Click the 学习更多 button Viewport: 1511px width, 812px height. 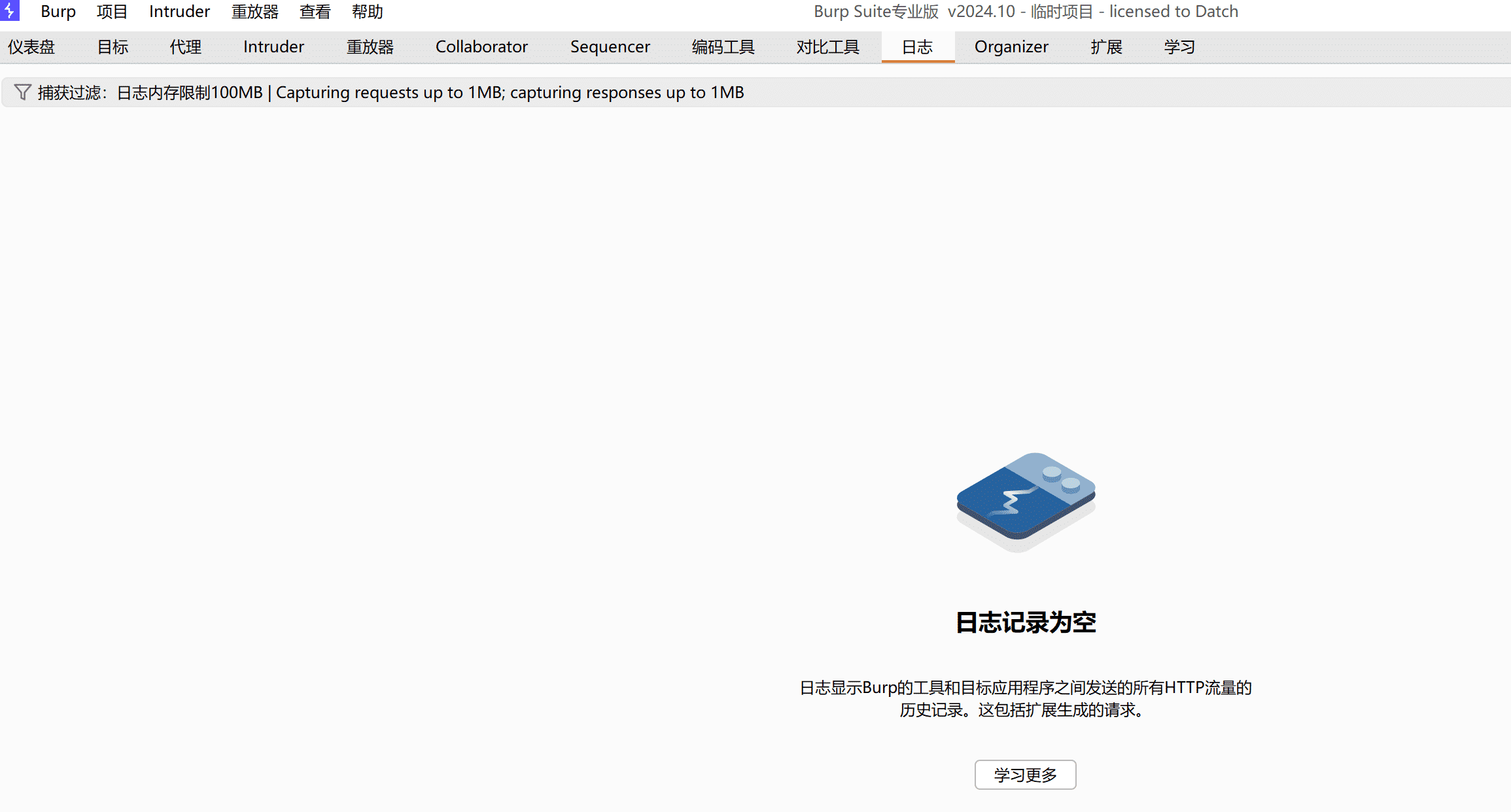pyautogui.click(x=1025, y=775)
